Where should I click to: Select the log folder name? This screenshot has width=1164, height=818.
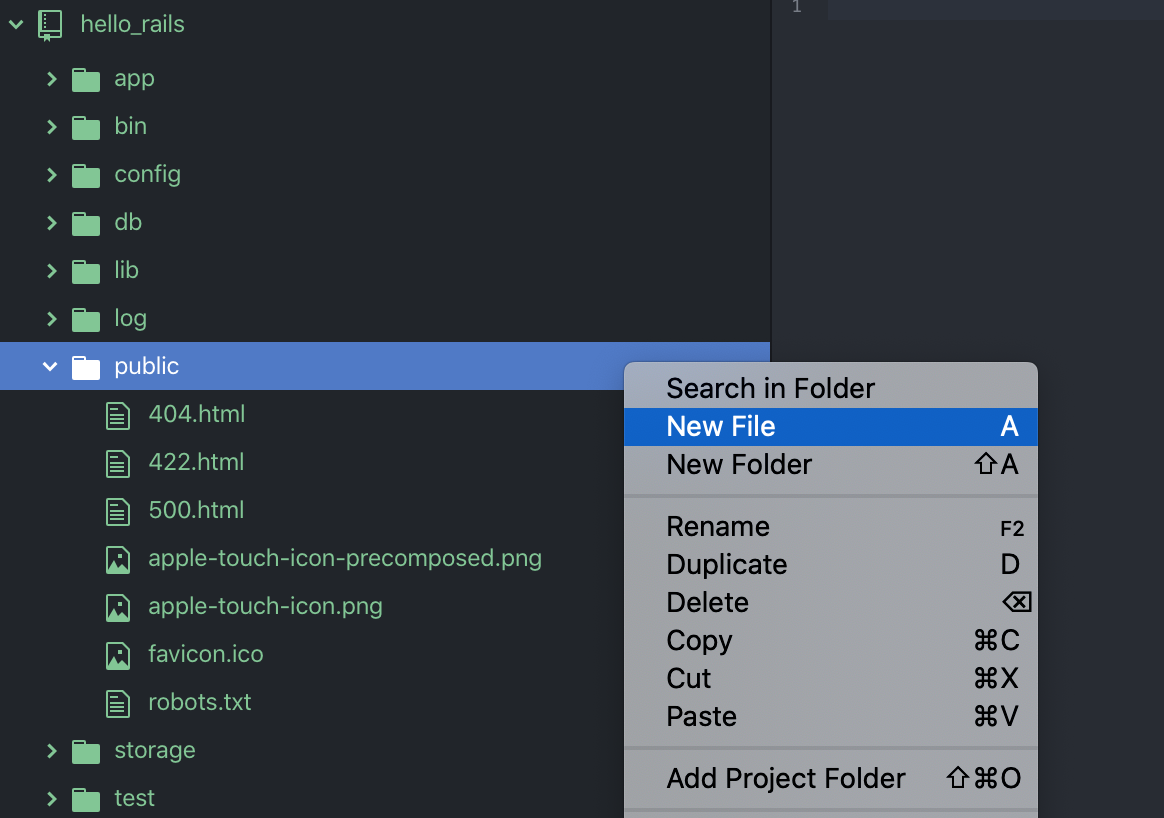[x=131, y=319]
